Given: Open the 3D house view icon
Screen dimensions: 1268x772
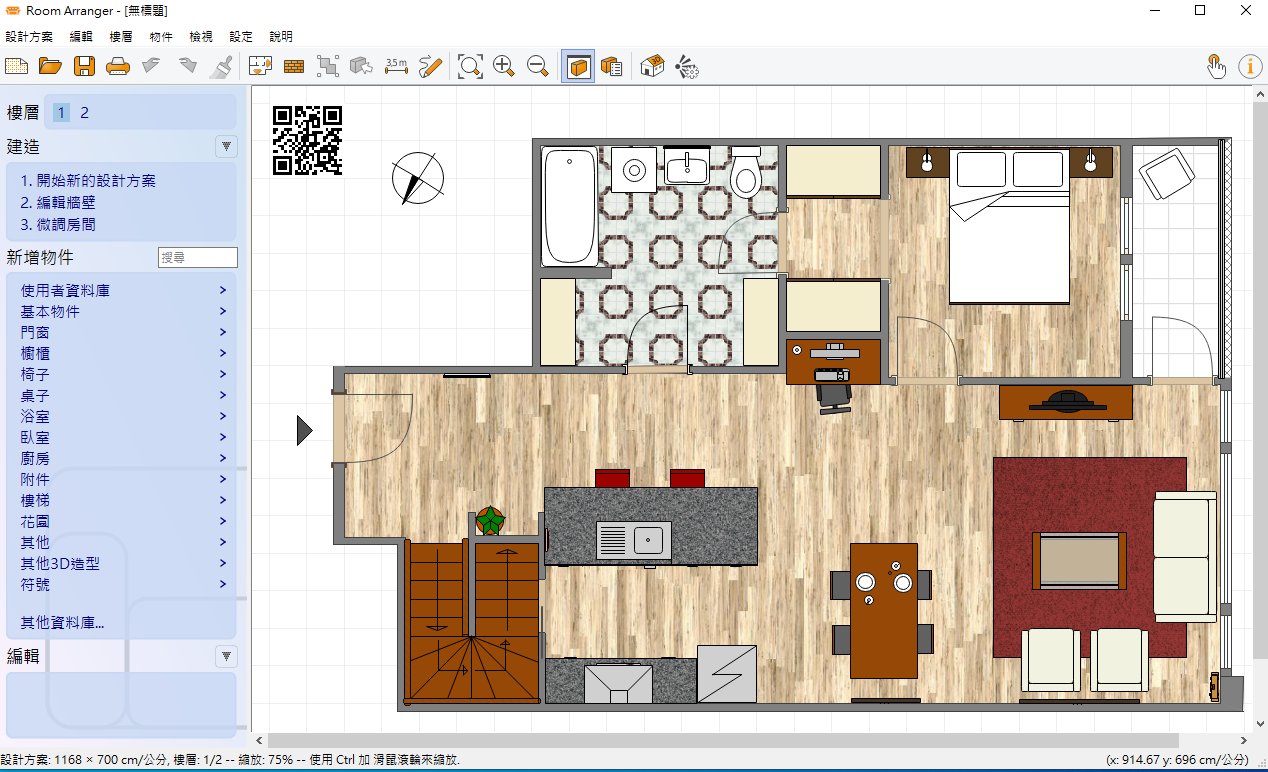Looking at the screenshot, I should [652, 67].
